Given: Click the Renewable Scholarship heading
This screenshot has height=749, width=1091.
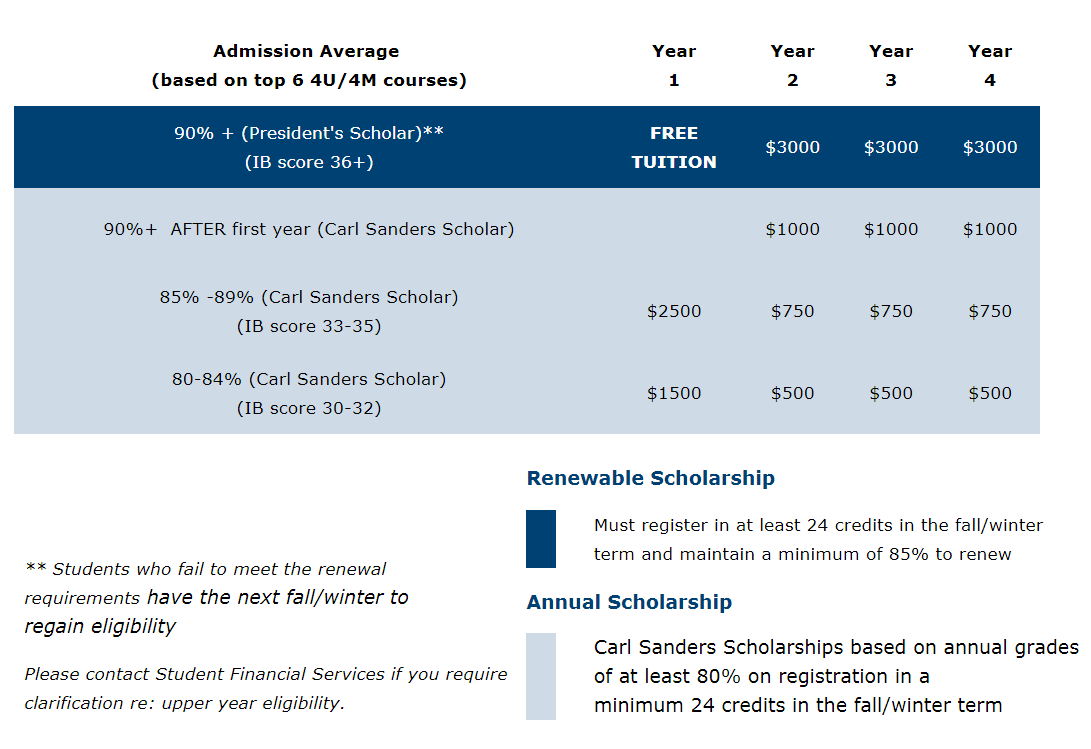Looking at the screenshot, I should (650, 478).
